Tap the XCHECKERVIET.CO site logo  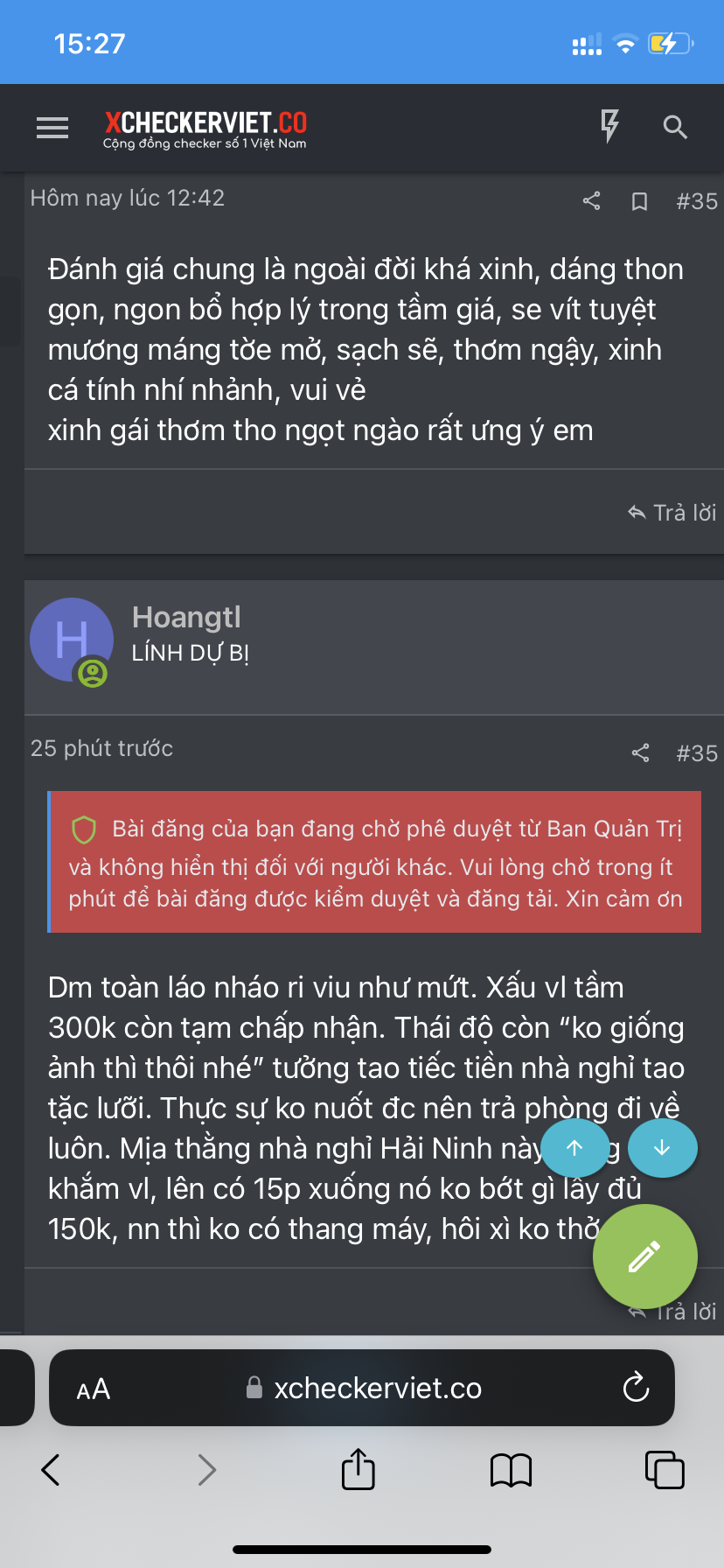(205, 129)
